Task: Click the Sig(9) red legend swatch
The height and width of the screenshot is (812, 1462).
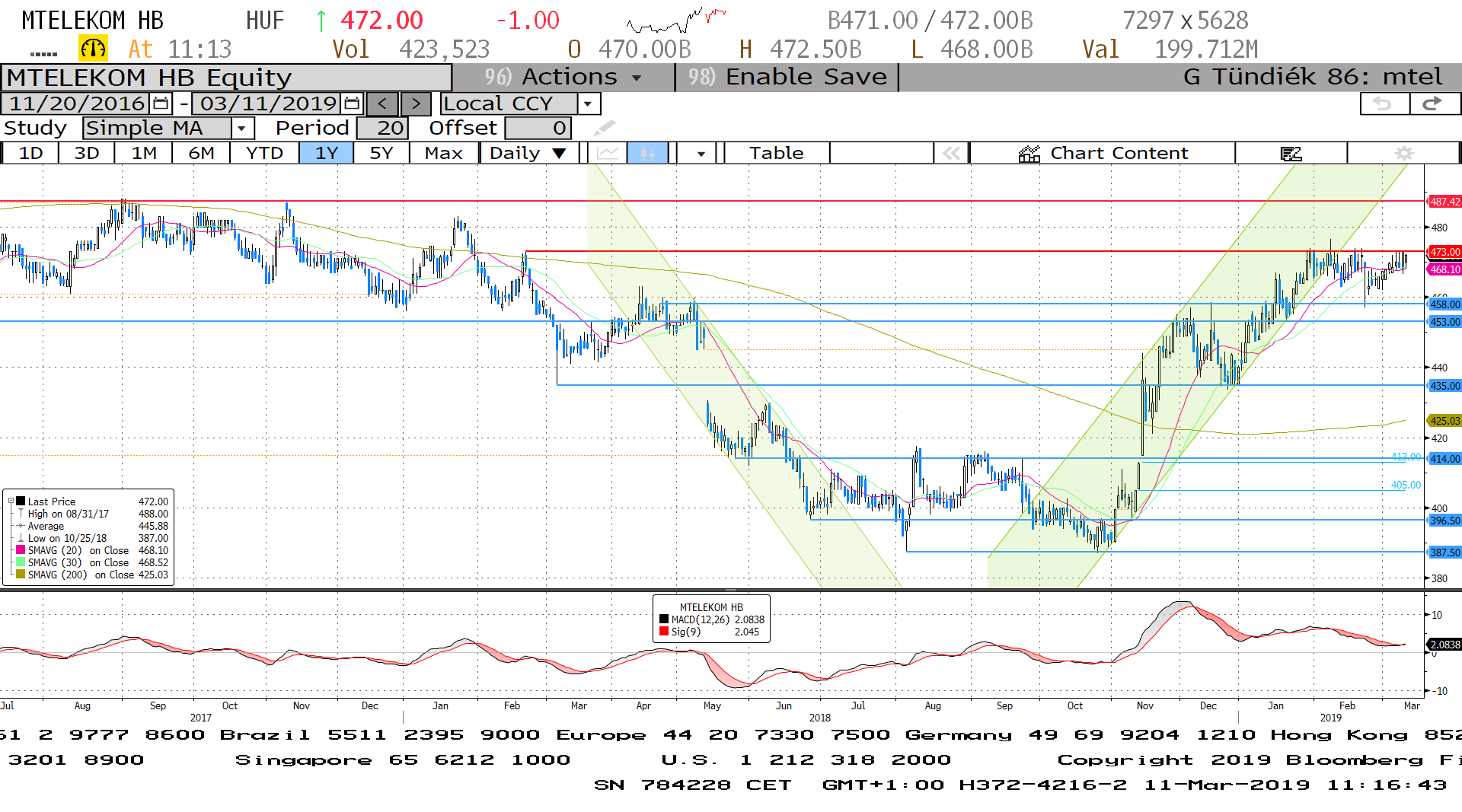Action: click(x=664, y=632)
